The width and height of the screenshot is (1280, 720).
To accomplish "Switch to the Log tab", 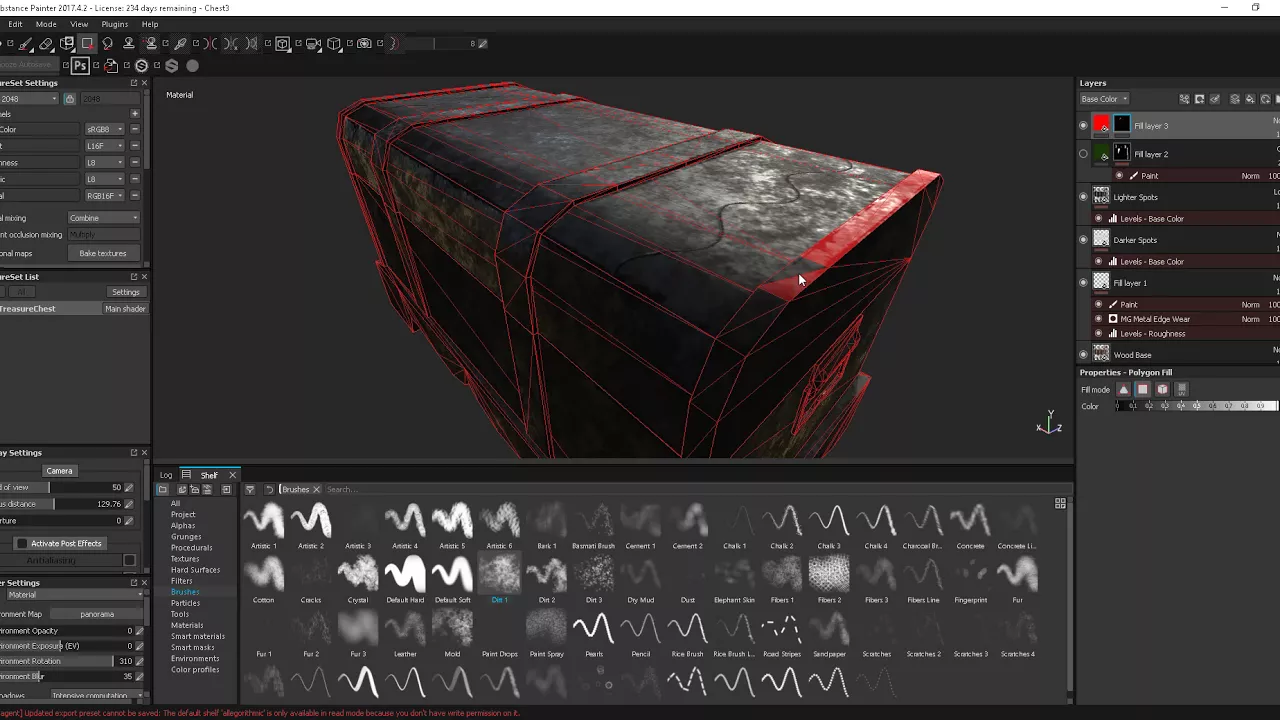I will pyautogui.click(x=166, y=475).
